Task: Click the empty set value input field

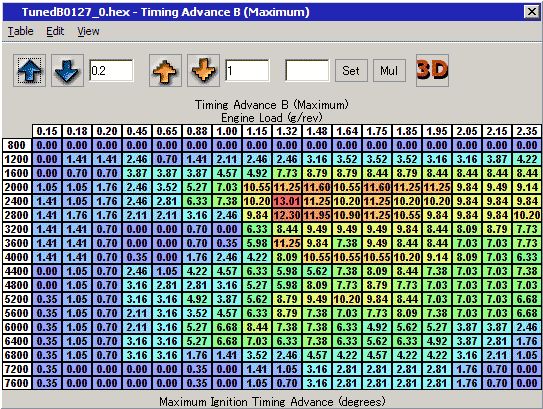Action: coord(307,71)
